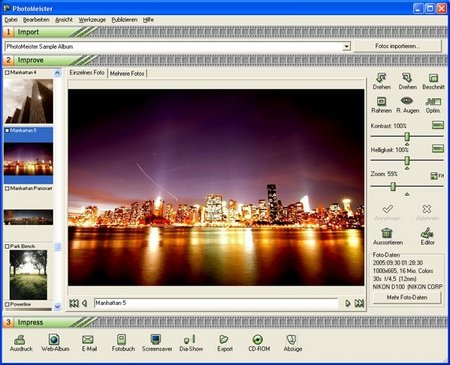
Task: Rotate photo with left Drehen icon
Action: 381,78
